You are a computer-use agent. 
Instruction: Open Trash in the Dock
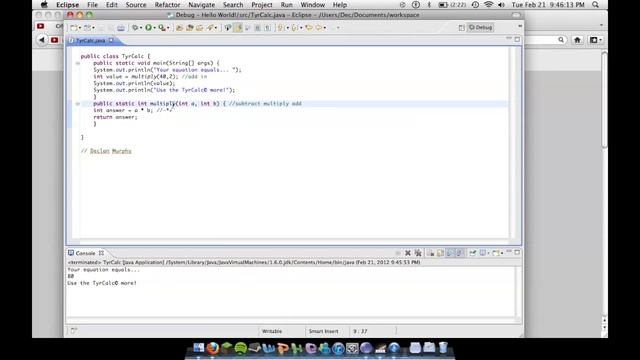[x=443, y=348]
